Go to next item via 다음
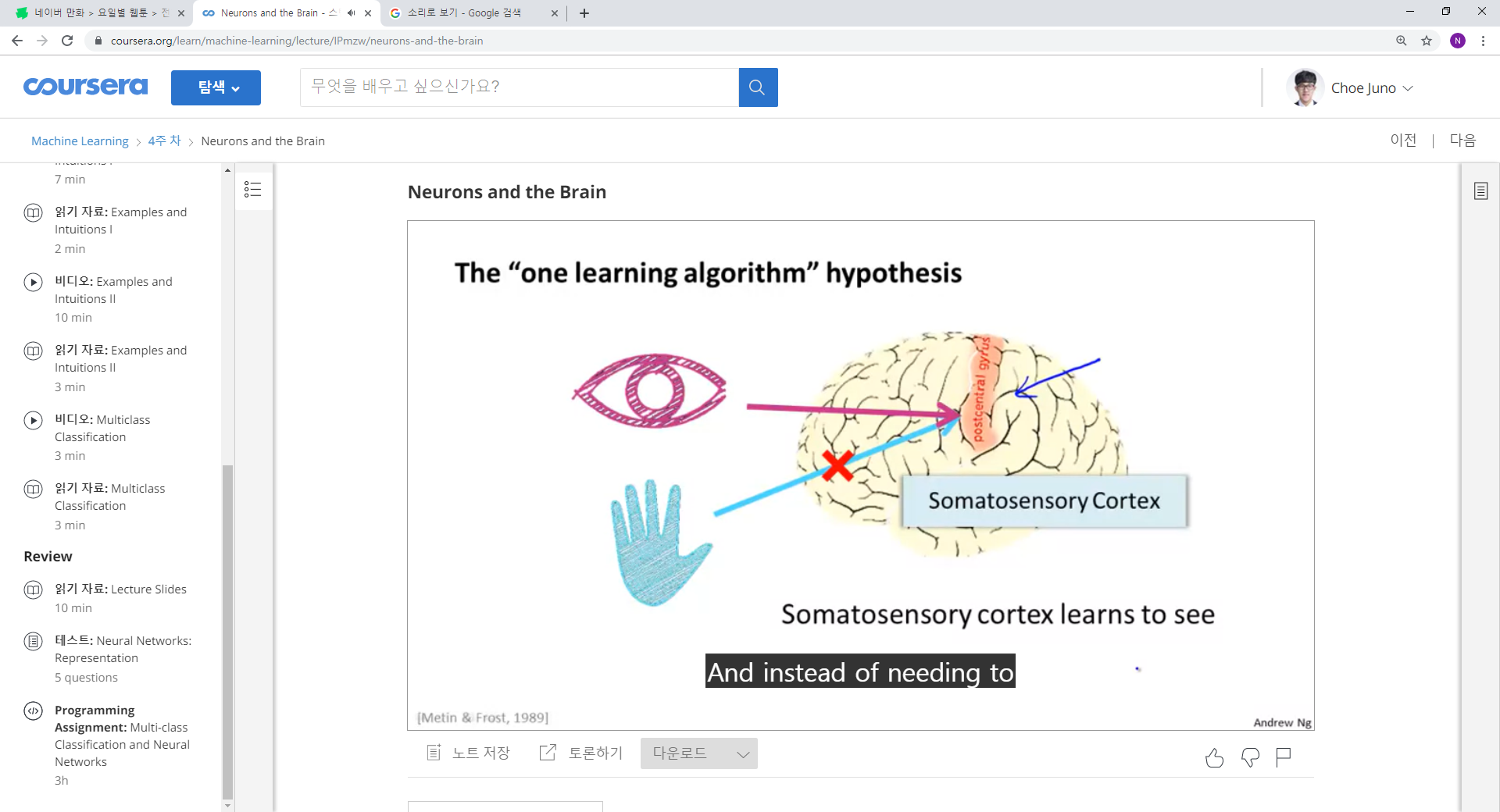This screenshot has width=1500, height=812. (1462, 140)
